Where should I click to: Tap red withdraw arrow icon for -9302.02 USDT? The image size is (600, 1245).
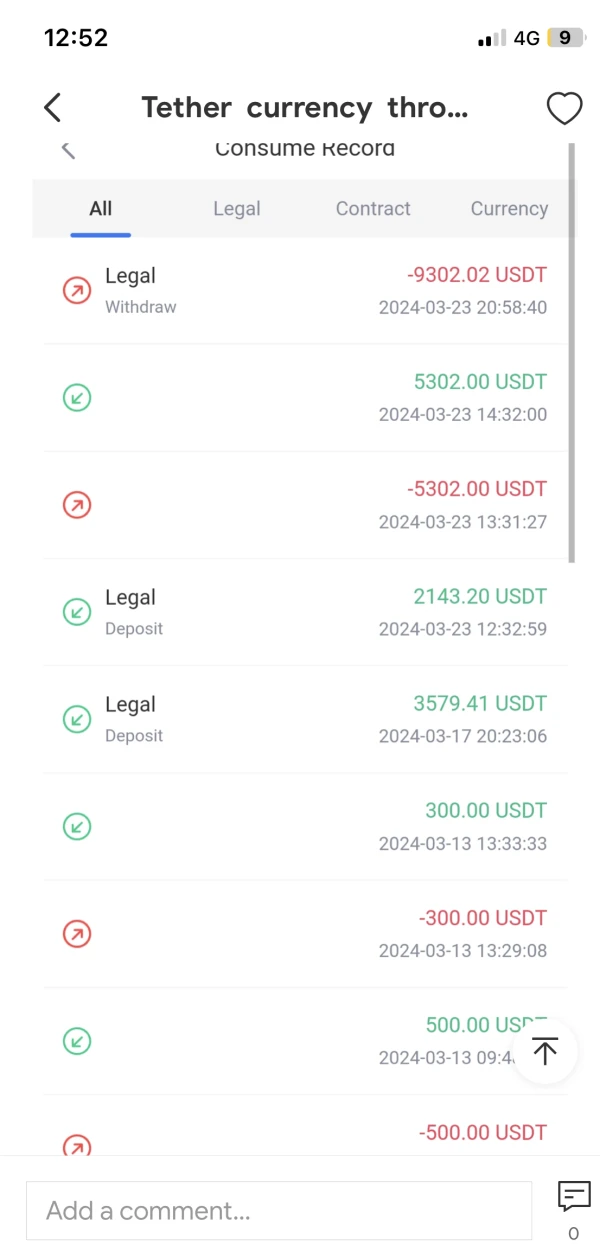click(x=77, y=290)
